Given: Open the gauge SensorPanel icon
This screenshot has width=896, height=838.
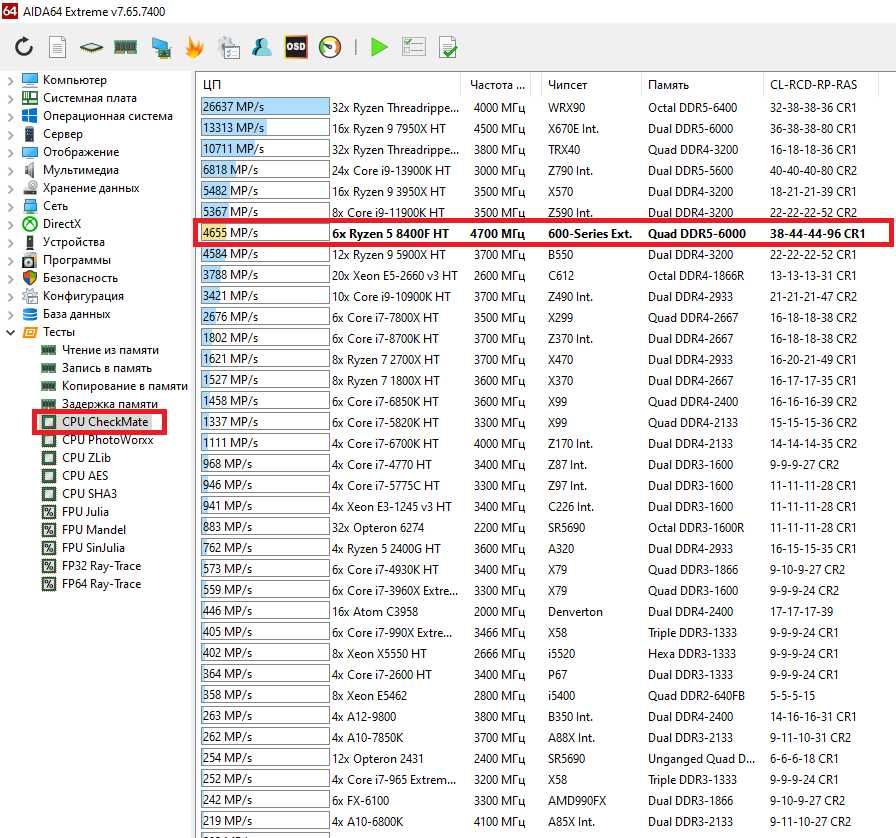Looking at the screenshot, I should click(x=330, y=47).
